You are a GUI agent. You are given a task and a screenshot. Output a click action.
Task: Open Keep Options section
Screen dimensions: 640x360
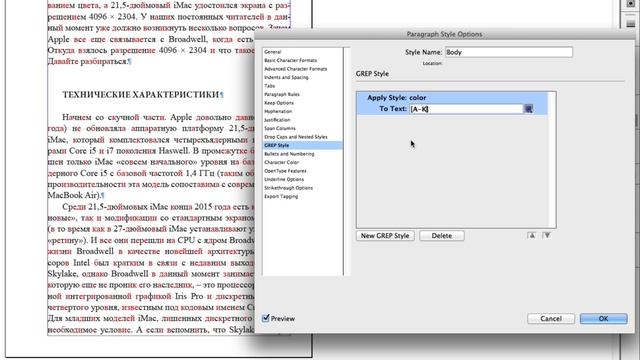(279, 103)
